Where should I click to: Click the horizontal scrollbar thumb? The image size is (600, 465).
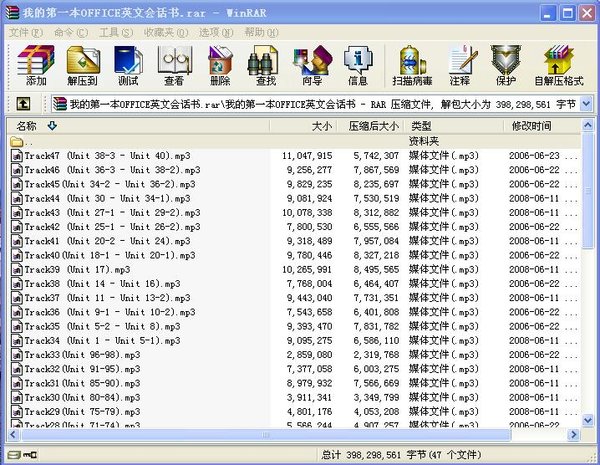pyautogui.click(x=266, y=434)
